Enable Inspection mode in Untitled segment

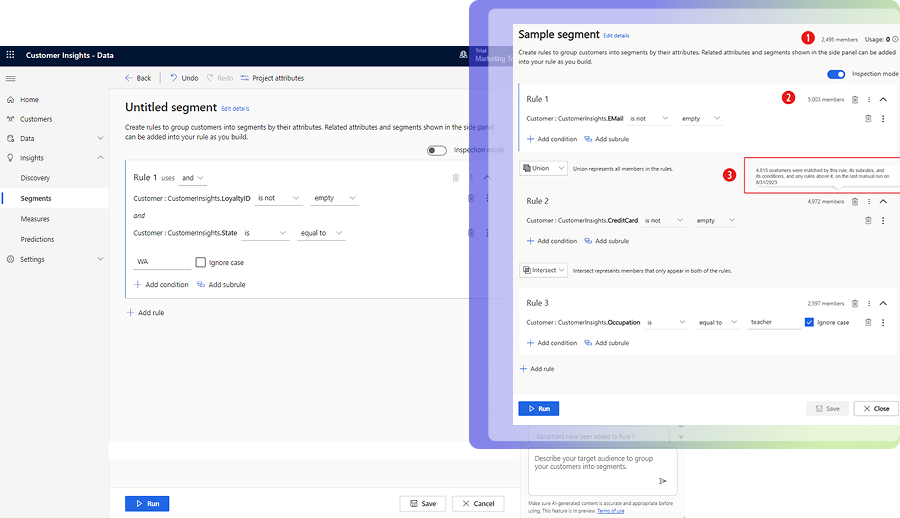[x=436, y=150]
